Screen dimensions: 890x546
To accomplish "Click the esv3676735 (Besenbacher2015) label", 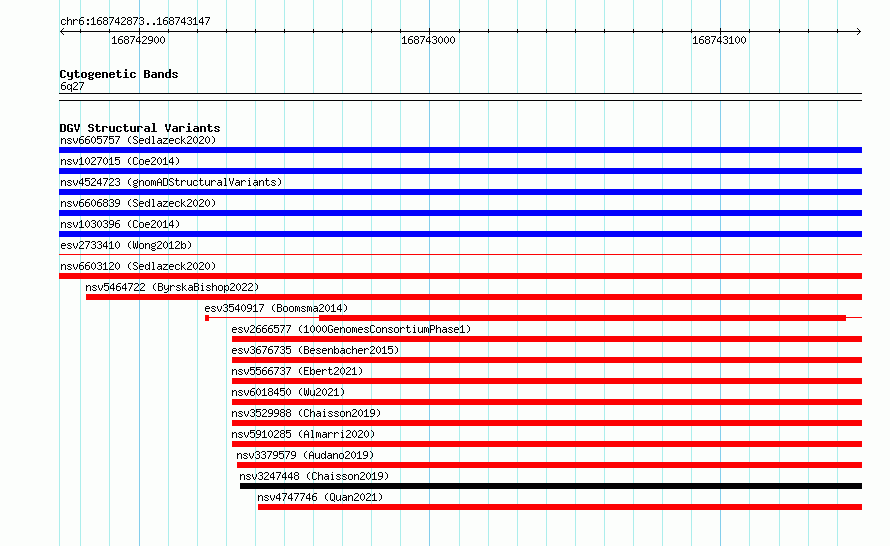I will click(315, 350).
